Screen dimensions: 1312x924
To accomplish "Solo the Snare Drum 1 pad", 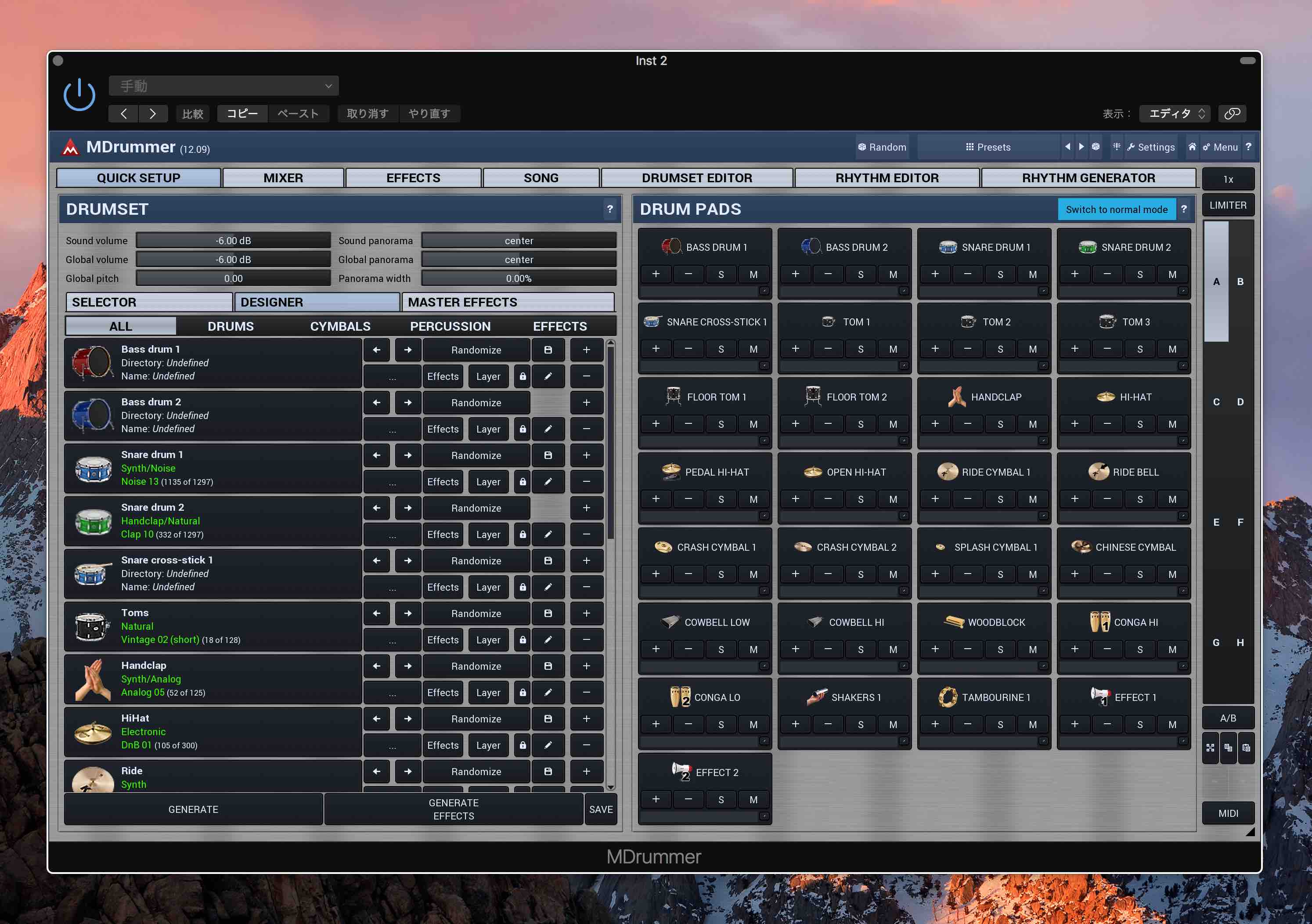I will [1000, 274].
